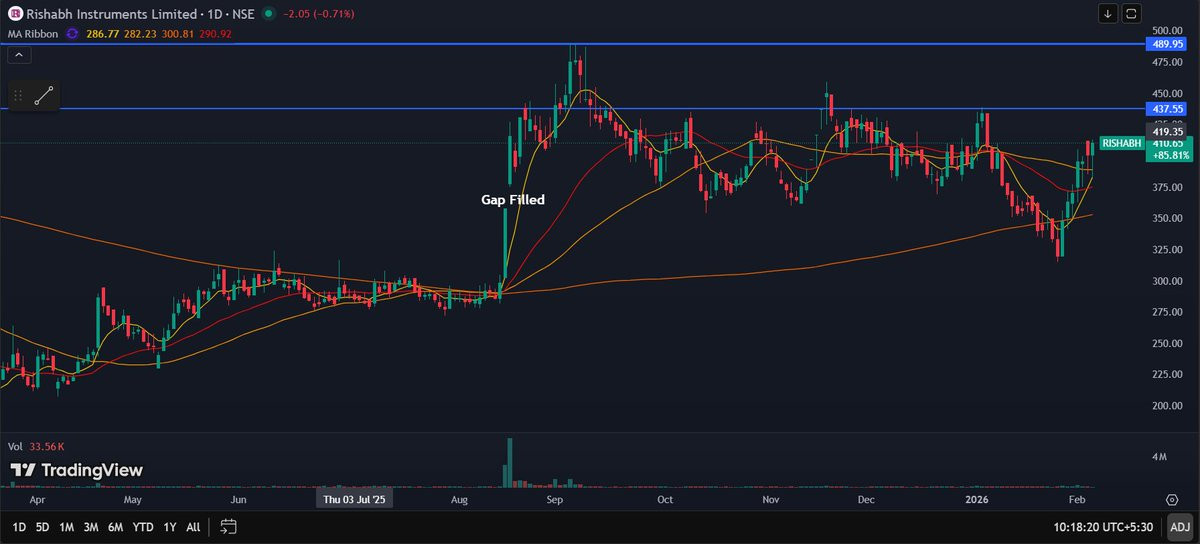Click the price change −2.05 (−0.71%)
Screen dimensions: 1200x544
coord(319,14)
